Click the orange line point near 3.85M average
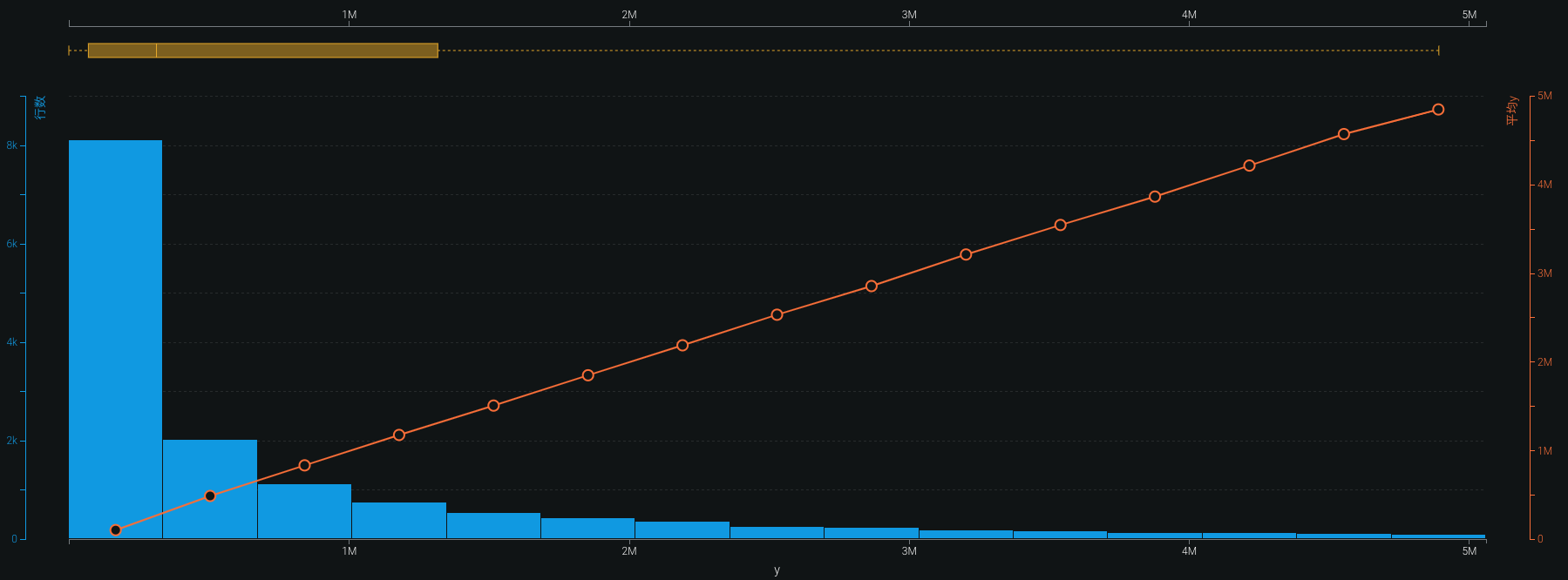Viewport: 1568px width, 580px height. pos(1155,197)
